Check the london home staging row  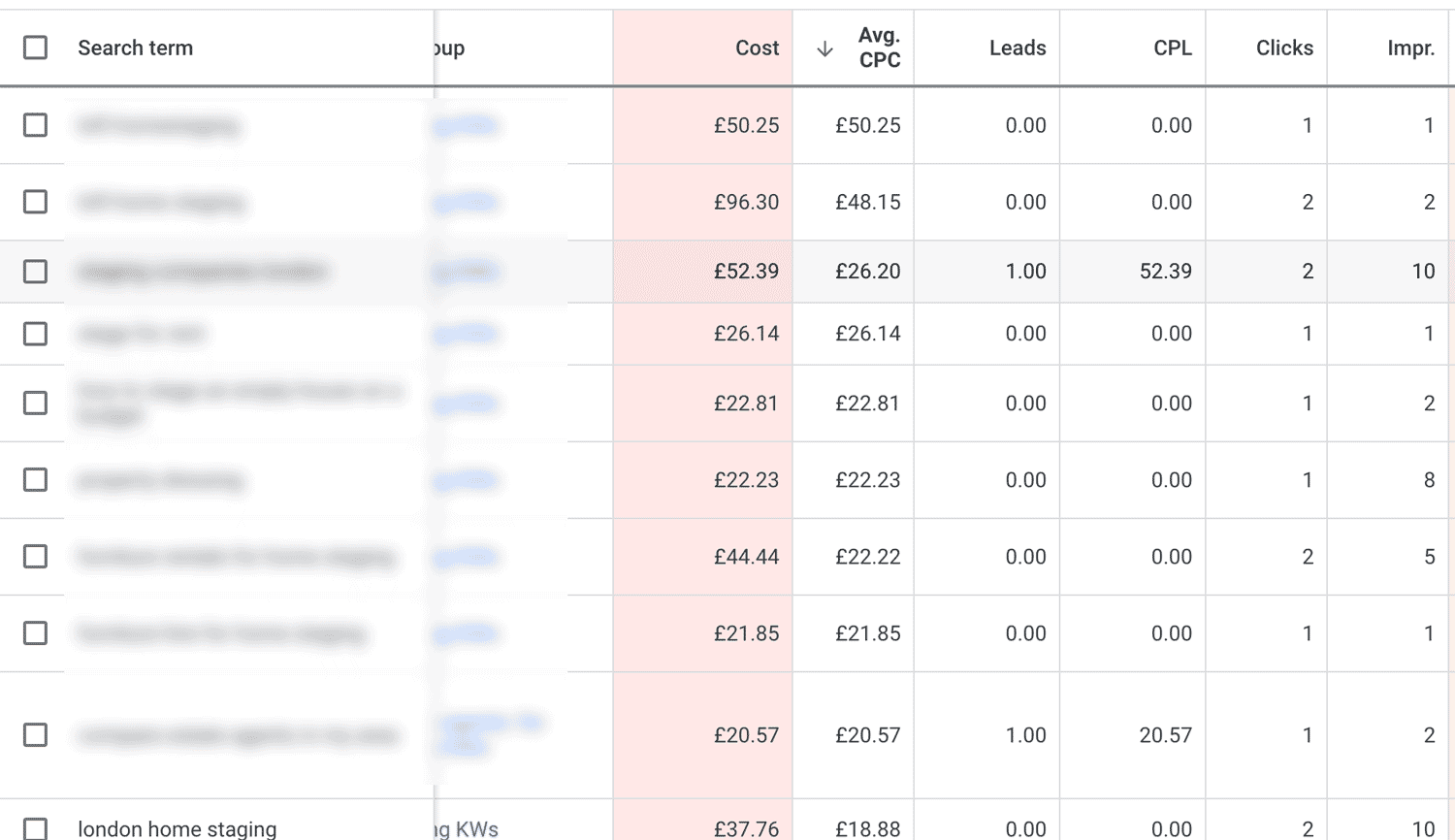(35, 829)
